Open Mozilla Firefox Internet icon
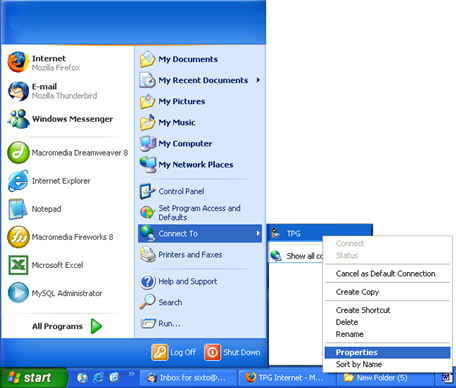The height and width of the screenshot is (388, 456). 18,62
